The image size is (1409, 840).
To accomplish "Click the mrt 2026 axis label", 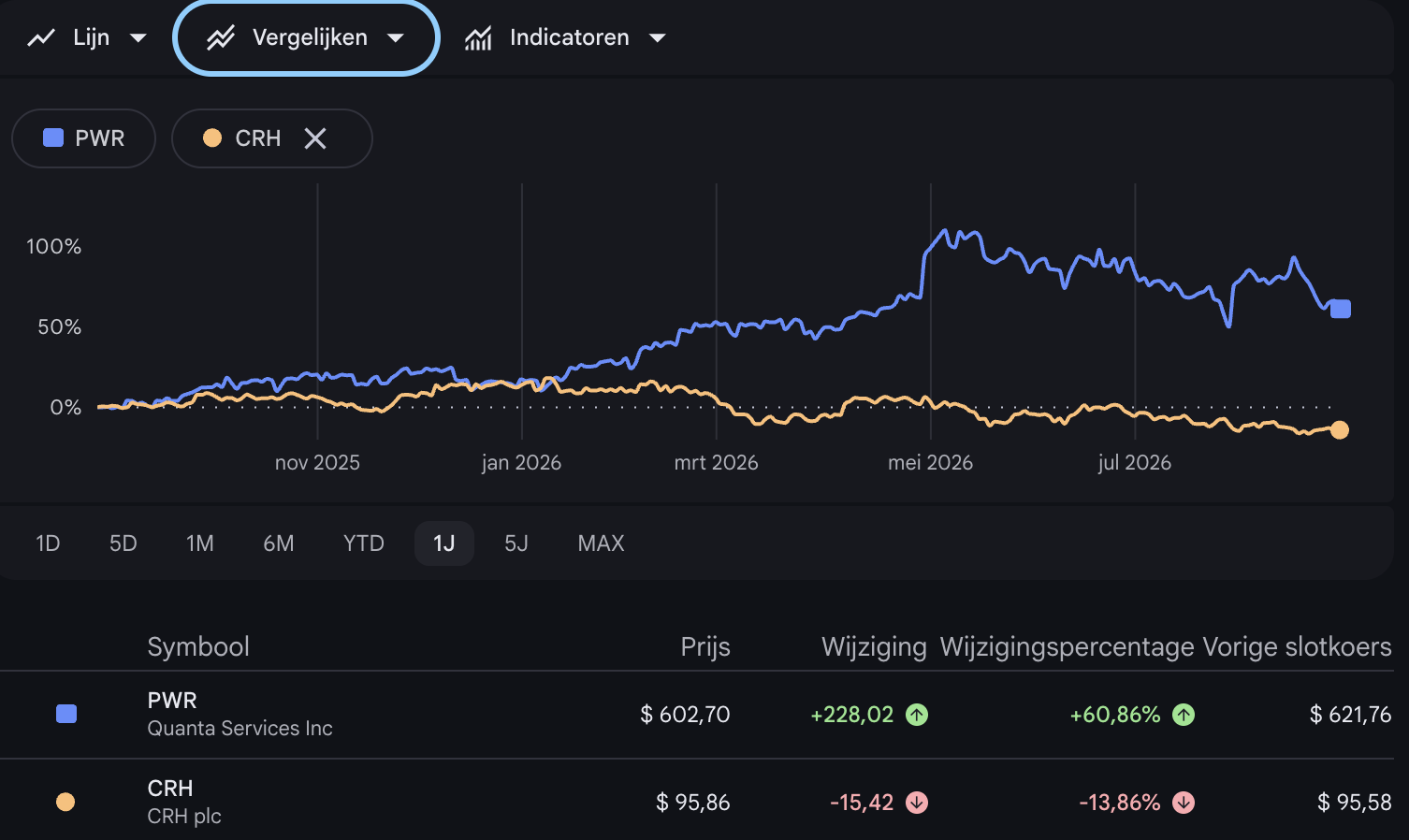I will tap(717, 463).
